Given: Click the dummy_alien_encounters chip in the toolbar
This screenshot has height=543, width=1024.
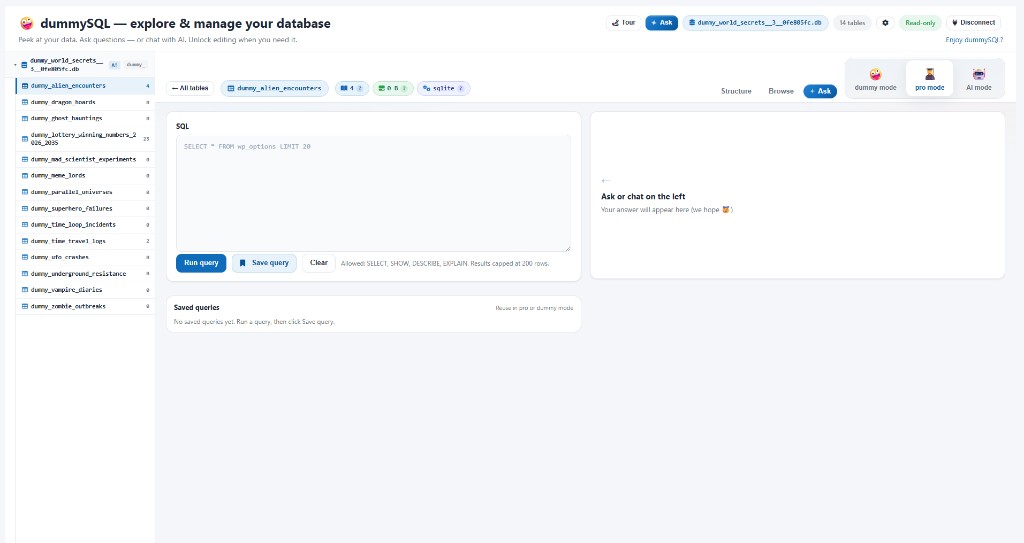Looking at the screenshot, I should tap(275, 88).
